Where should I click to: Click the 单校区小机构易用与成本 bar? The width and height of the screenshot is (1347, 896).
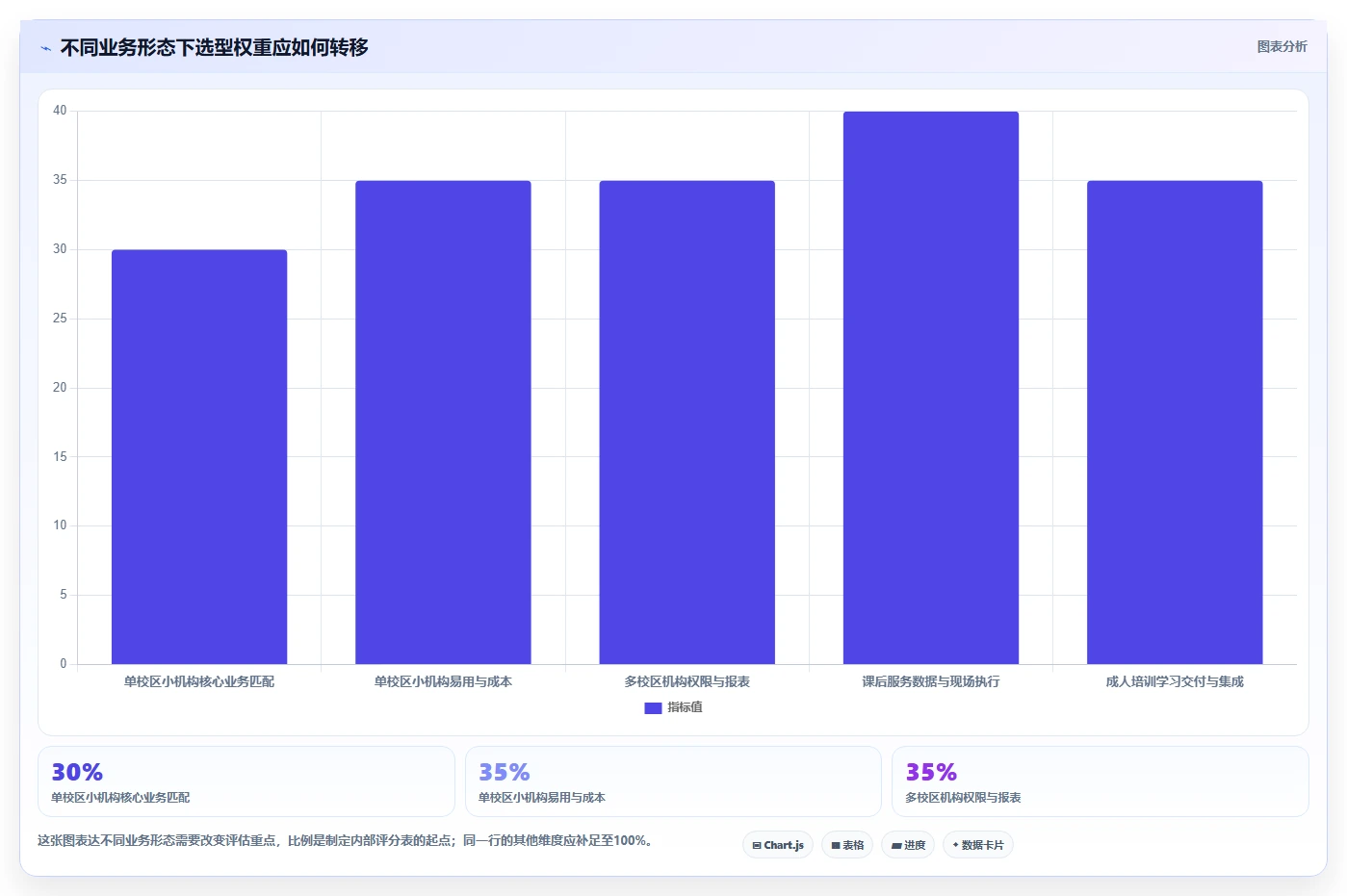[x=443, y=422]
